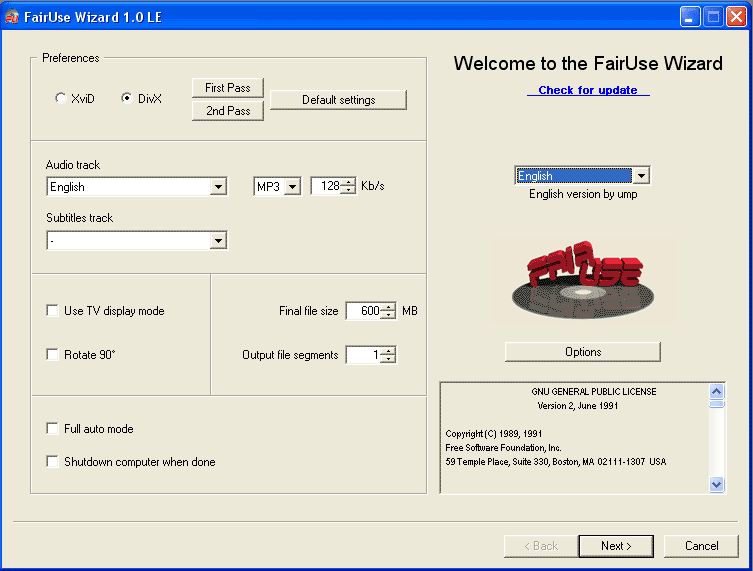Click the FairUse disc logo image
753x571 pixels.
(583, 281)
